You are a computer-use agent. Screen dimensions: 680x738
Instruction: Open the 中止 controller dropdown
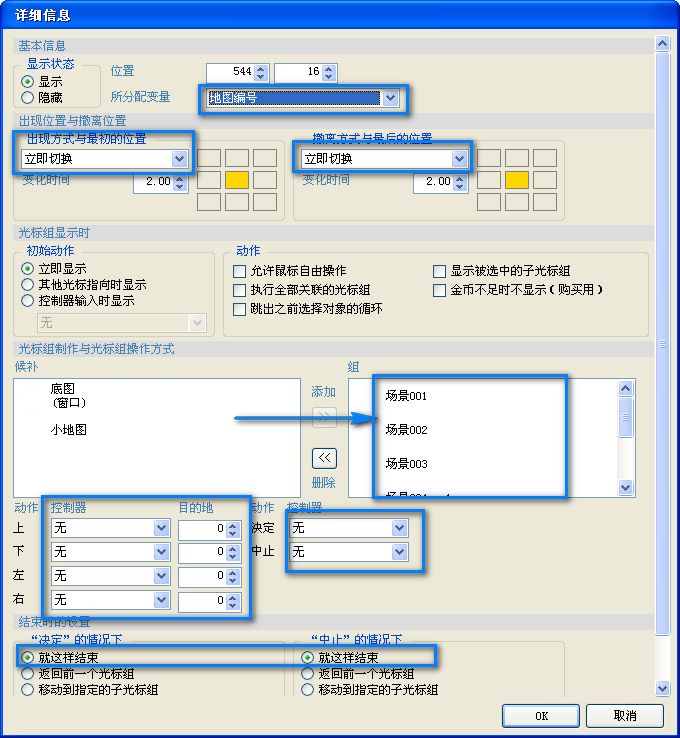(x=399, y=552)
